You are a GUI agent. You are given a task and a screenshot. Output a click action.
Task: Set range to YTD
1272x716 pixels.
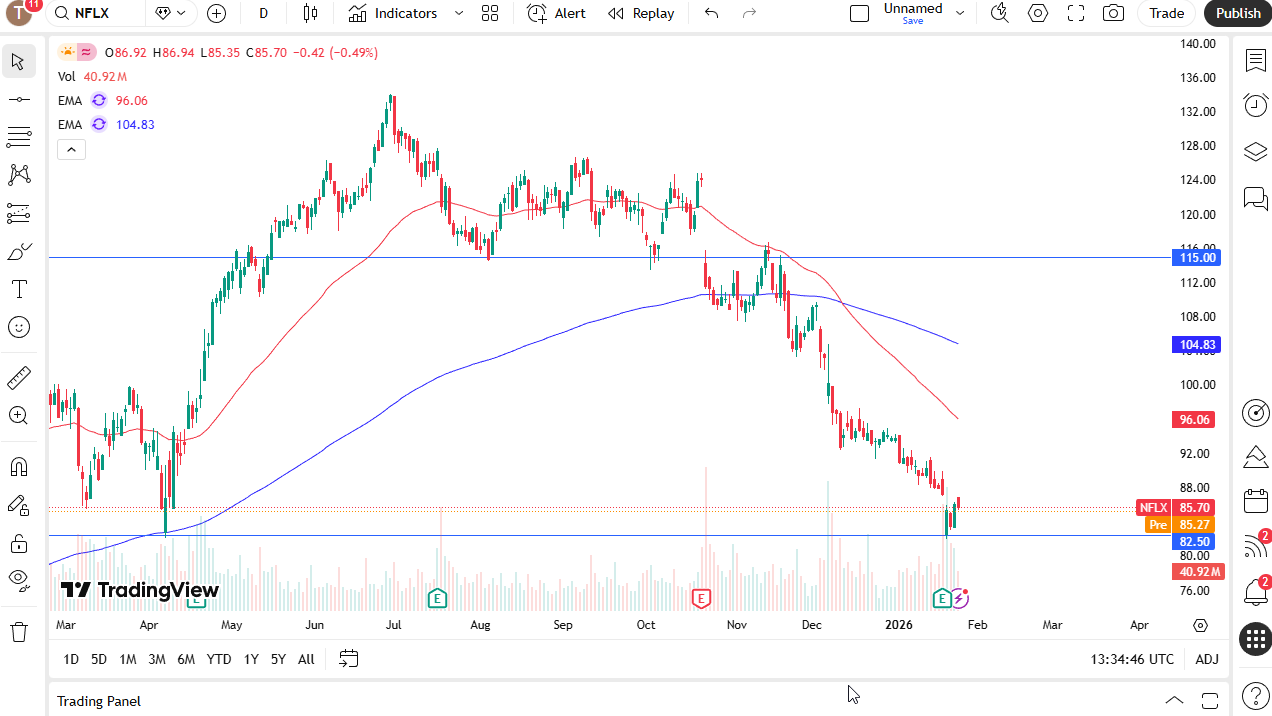click(219, 659)
